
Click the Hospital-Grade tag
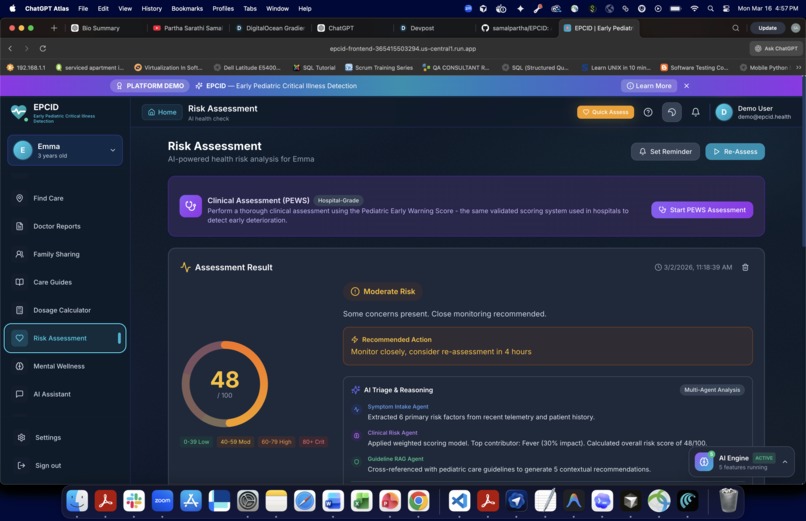pos(338,200)
